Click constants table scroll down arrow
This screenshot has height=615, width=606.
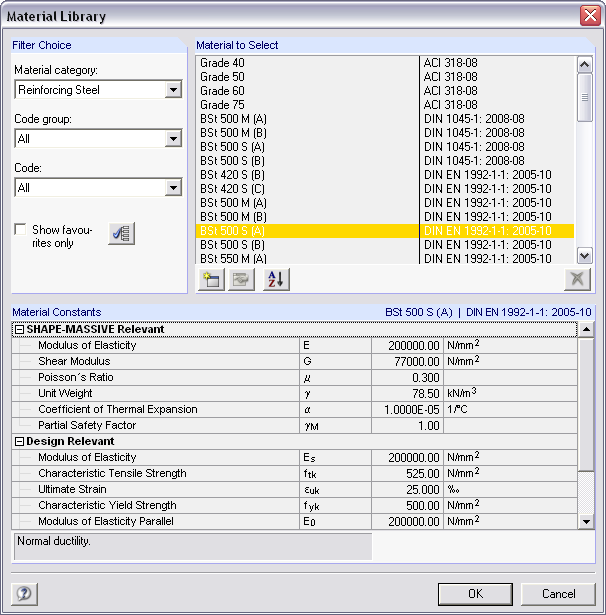586,522
